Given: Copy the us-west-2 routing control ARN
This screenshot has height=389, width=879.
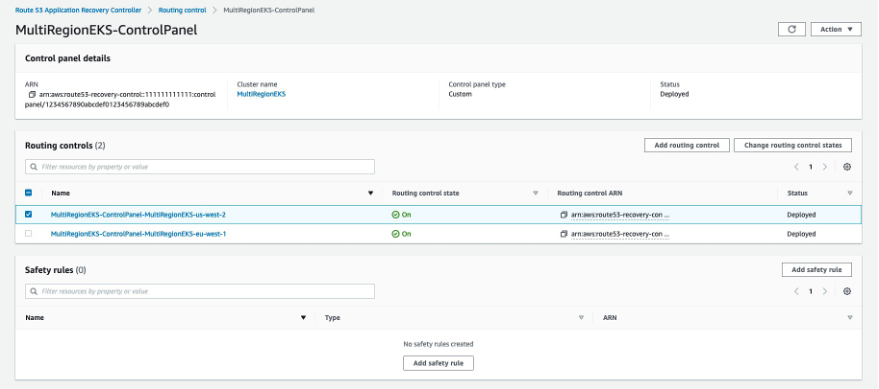Looking at the screenshot, I should coord(564,215).
